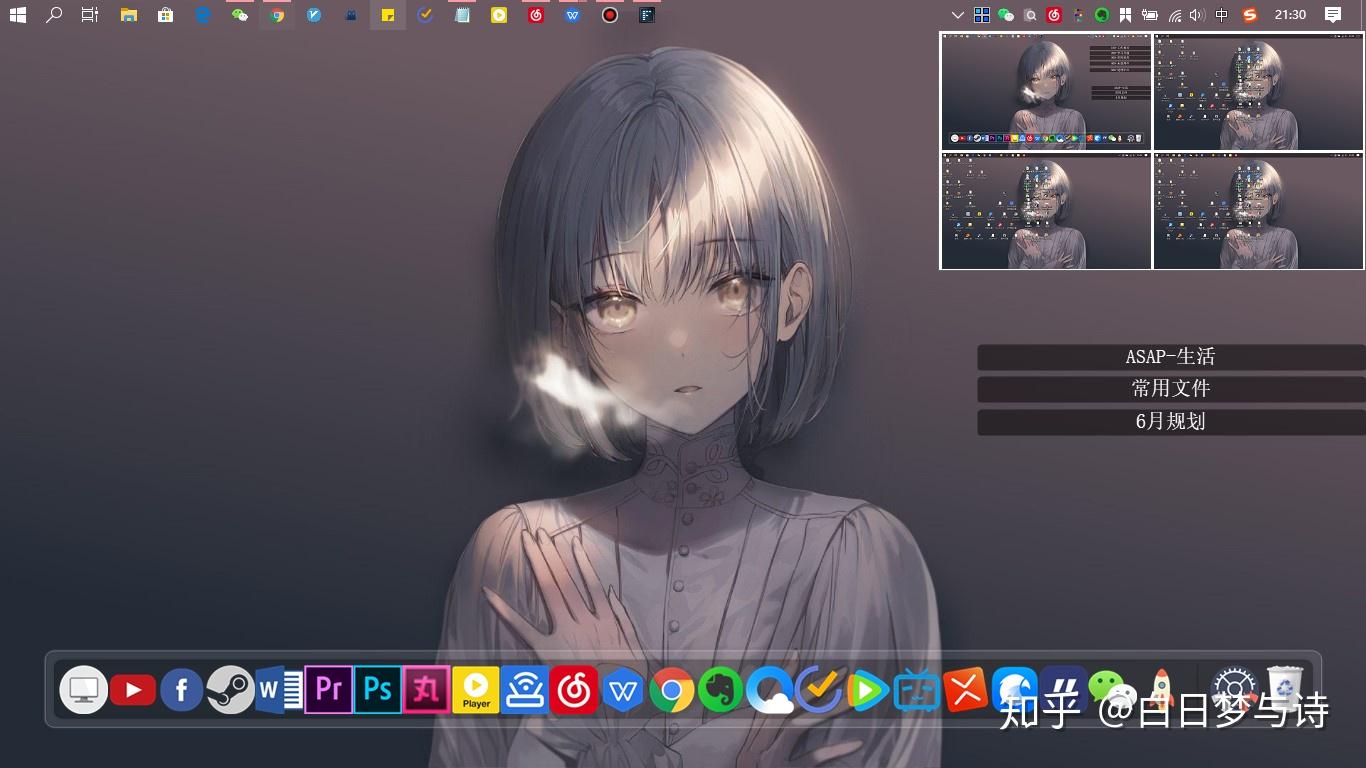Image resolution: width=1366 pixels, height=768 pixels.
Task: Launch NetEase Cloud Music from the dock
Action: 574,690
